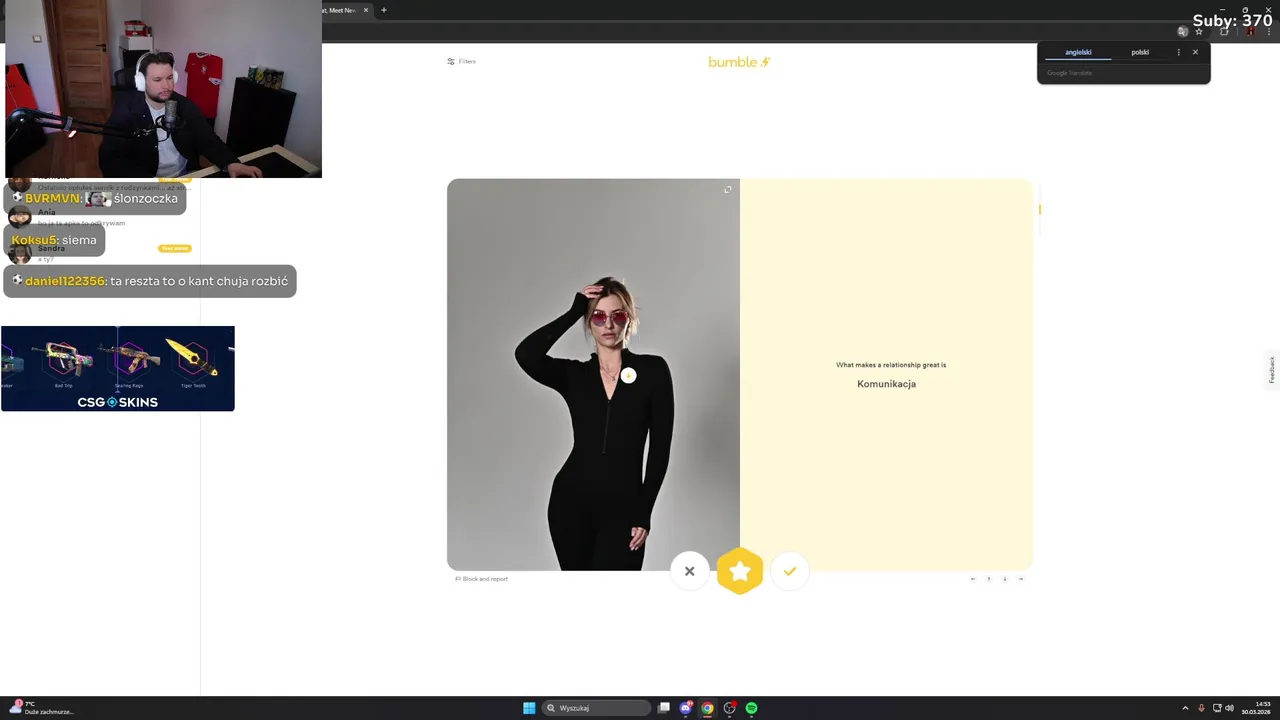This screenshot has width=1280, height=720.
Task: Open Translate popup more options menu
Action: pos(1178,52)
